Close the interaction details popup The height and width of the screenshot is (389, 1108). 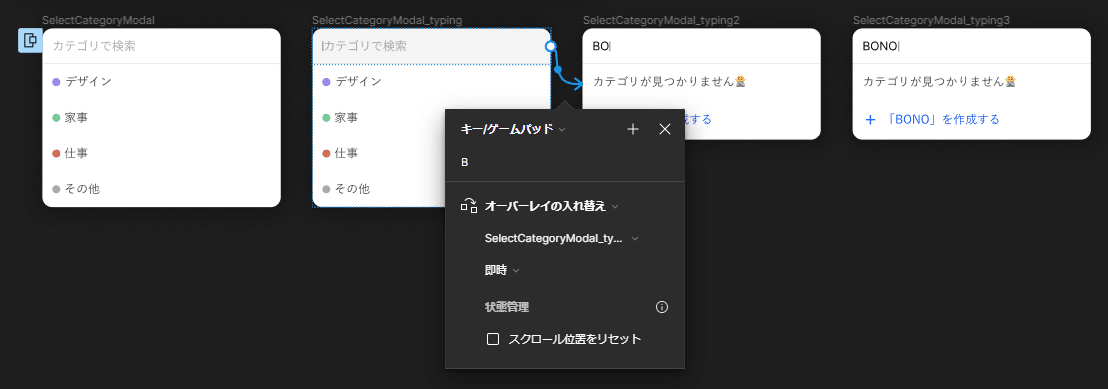click(x=664, y=129)
